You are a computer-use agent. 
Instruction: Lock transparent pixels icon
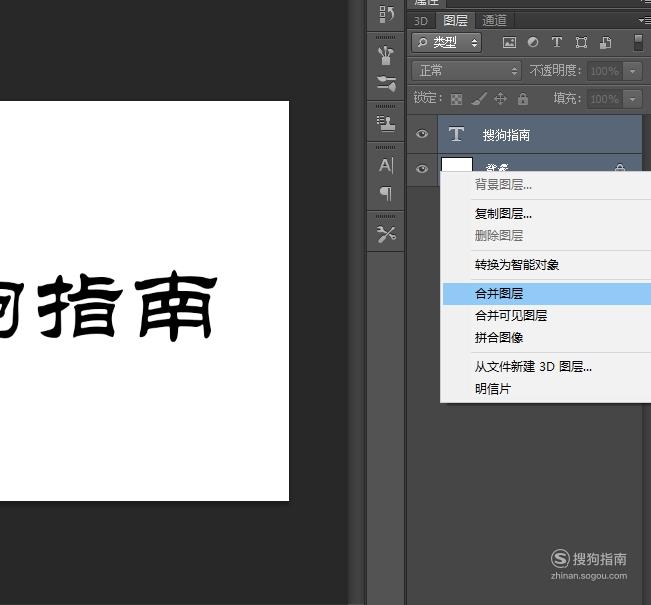[456, 99]
